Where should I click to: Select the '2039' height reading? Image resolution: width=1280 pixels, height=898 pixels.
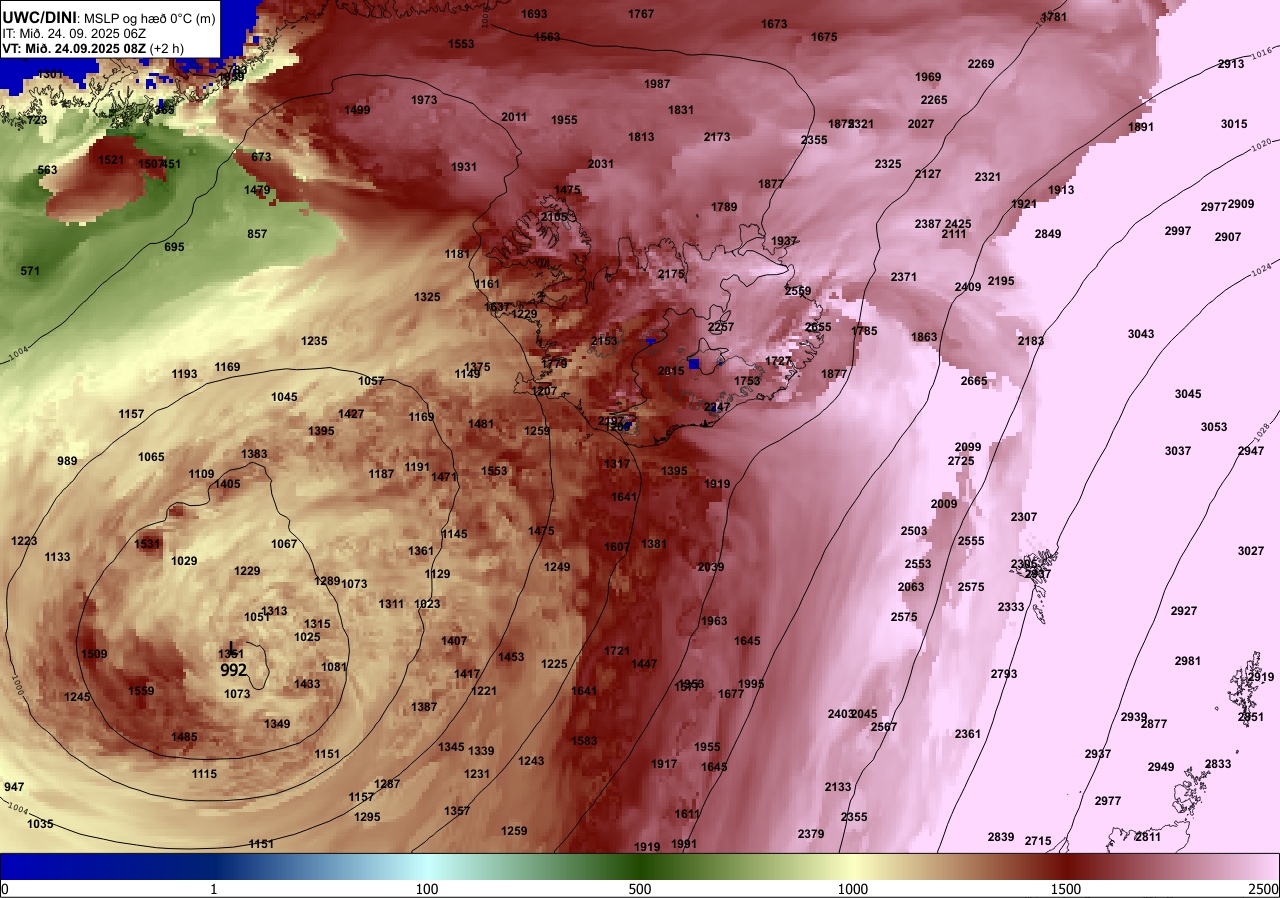pos(710,567)
